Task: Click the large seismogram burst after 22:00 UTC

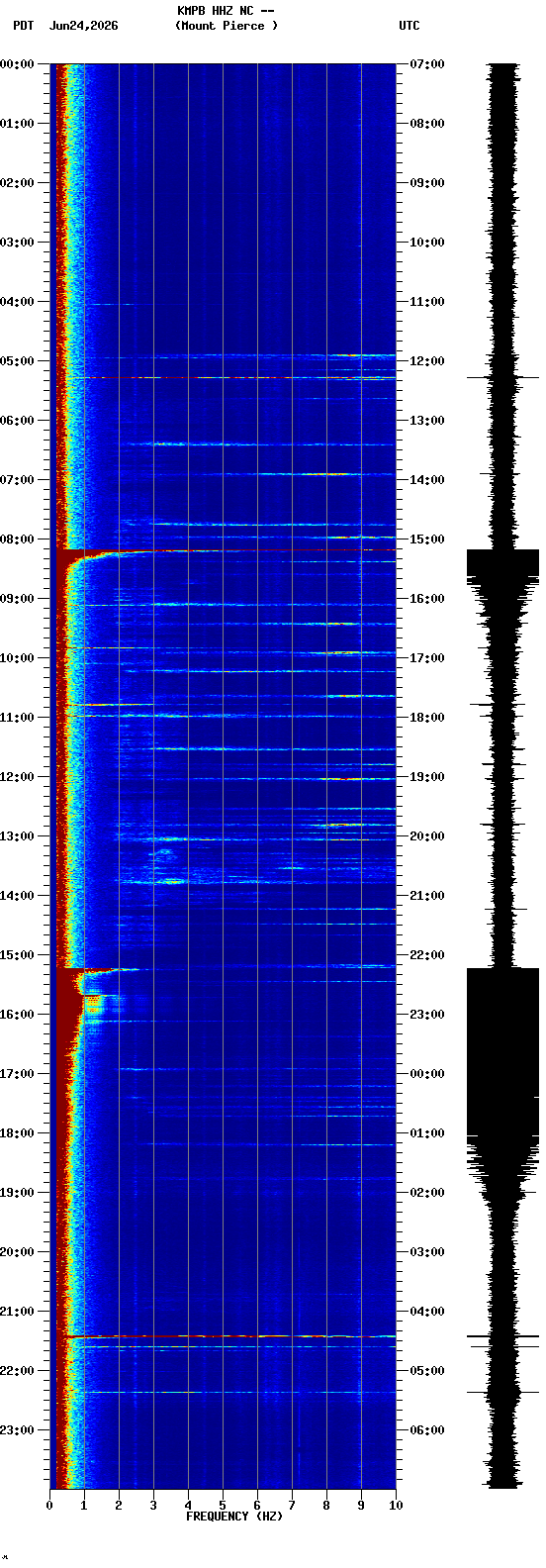Action: [503, 1052]
